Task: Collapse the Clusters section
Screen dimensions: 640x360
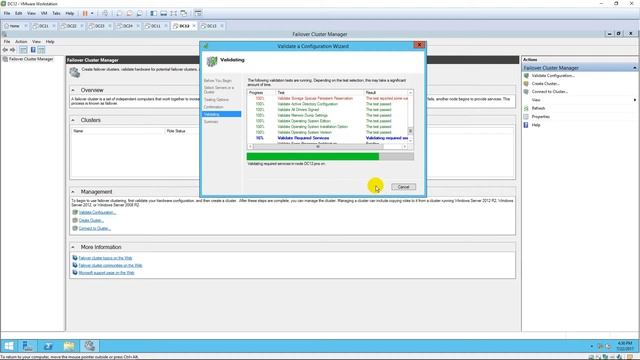Action: (x=73, y=120)
